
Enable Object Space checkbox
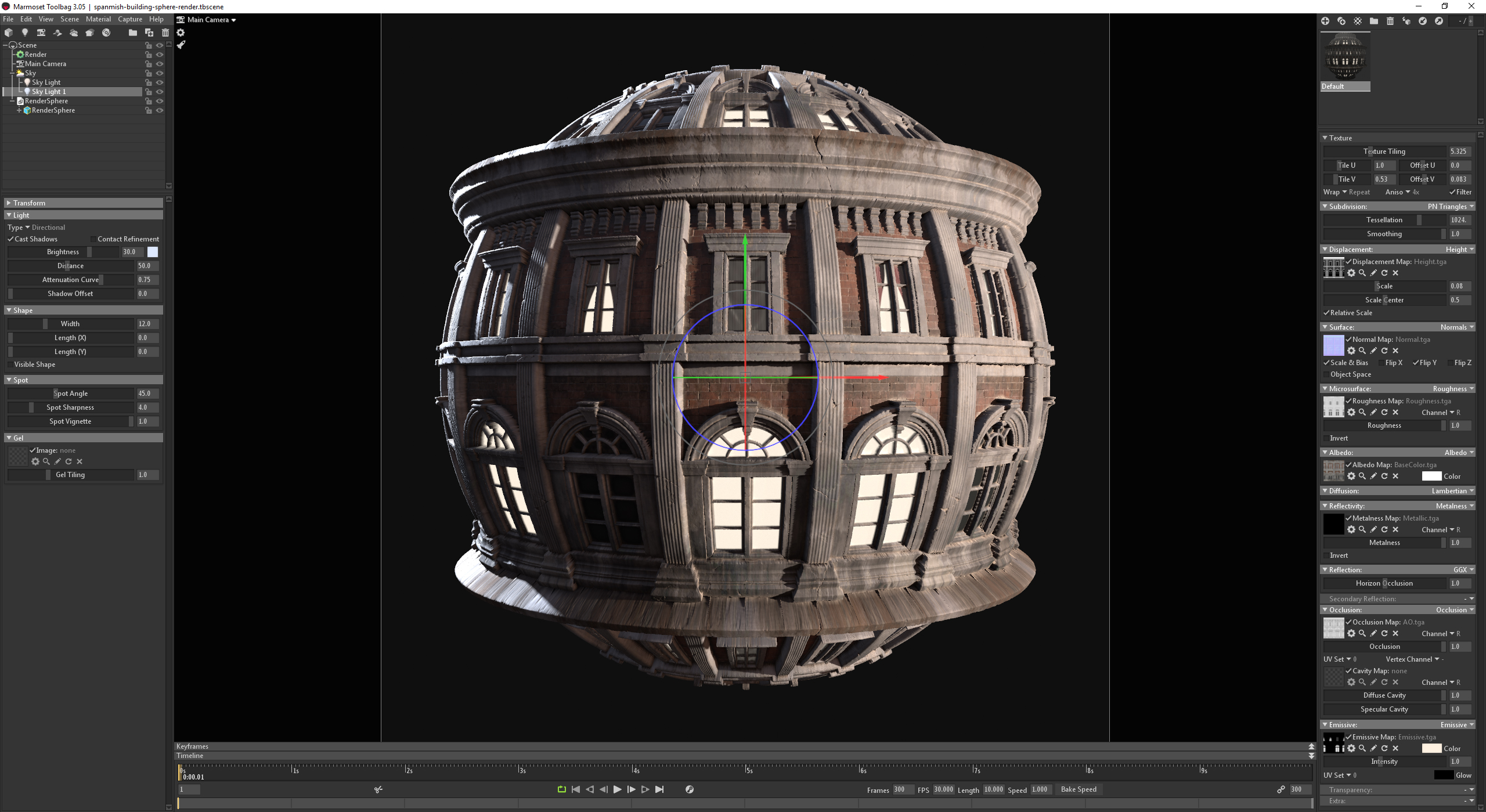[x=1326, y=374]
